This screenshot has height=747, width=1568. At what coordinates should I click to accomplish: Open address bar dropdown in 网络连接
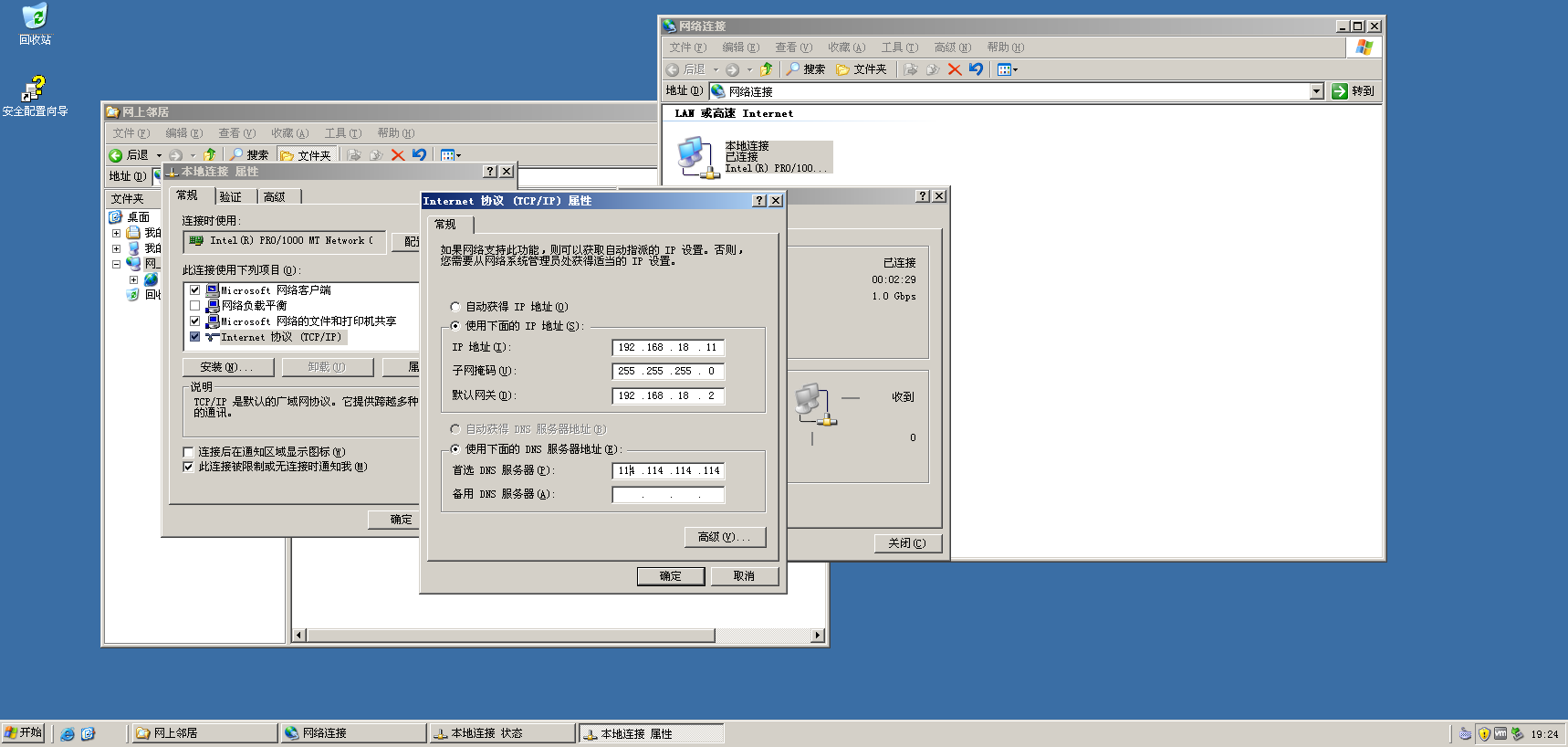tap(1317, 91)
